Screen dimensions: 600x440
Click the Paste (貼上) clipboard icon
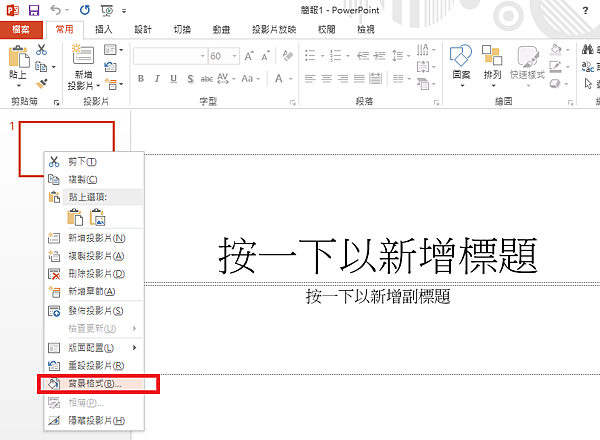pyautogui.click(x=18, y=57)
